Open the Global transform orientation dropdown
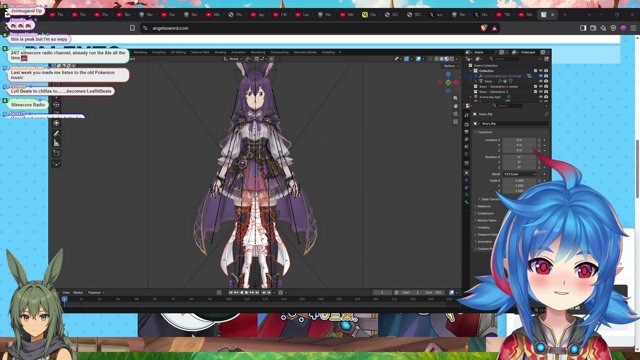This screenshot has height=360, width=640. click(x=233, y=59)
